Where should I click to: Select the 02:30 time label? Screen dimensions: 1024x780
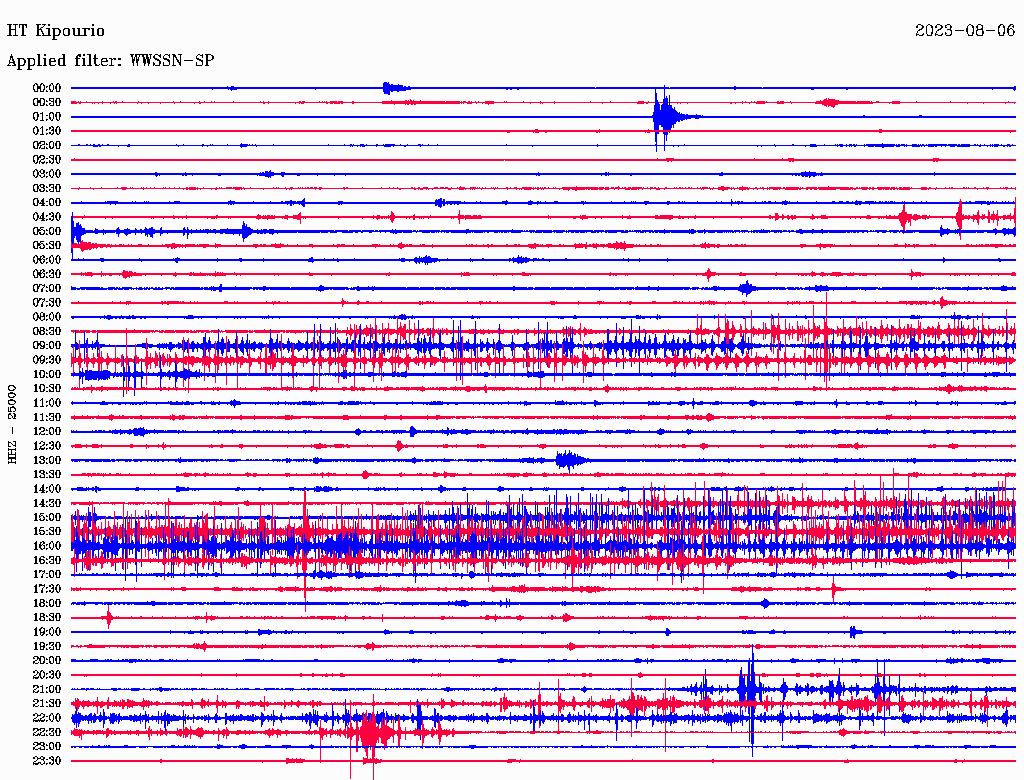[x=47, y=160]
